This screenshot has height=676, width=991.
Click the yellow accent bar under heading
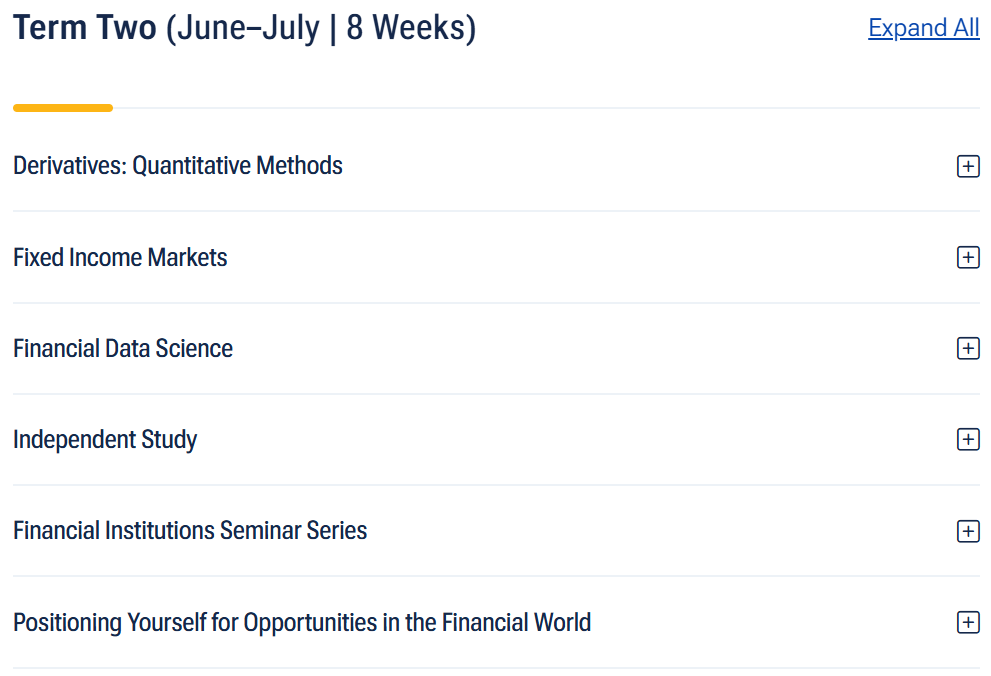(63, 108)
